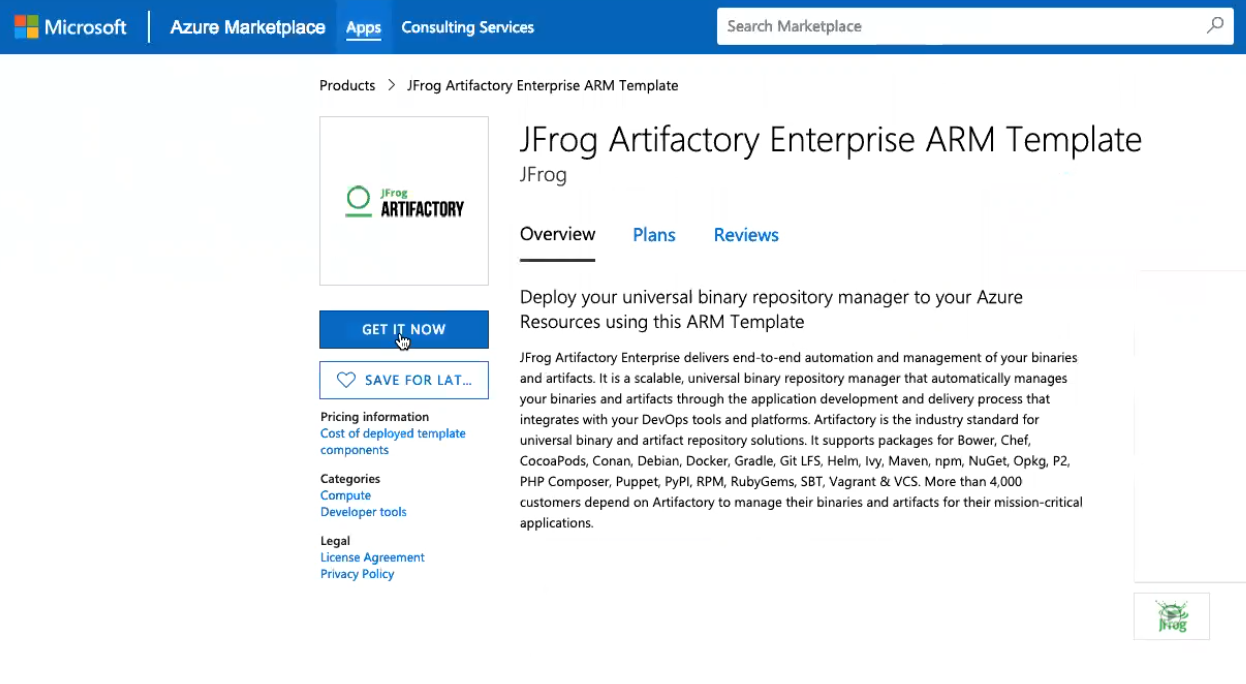Open the Apps menu in the navigation bar
Image resolution: width=1246 pixels, height=684 pixels.
click(x=363, y=27)
